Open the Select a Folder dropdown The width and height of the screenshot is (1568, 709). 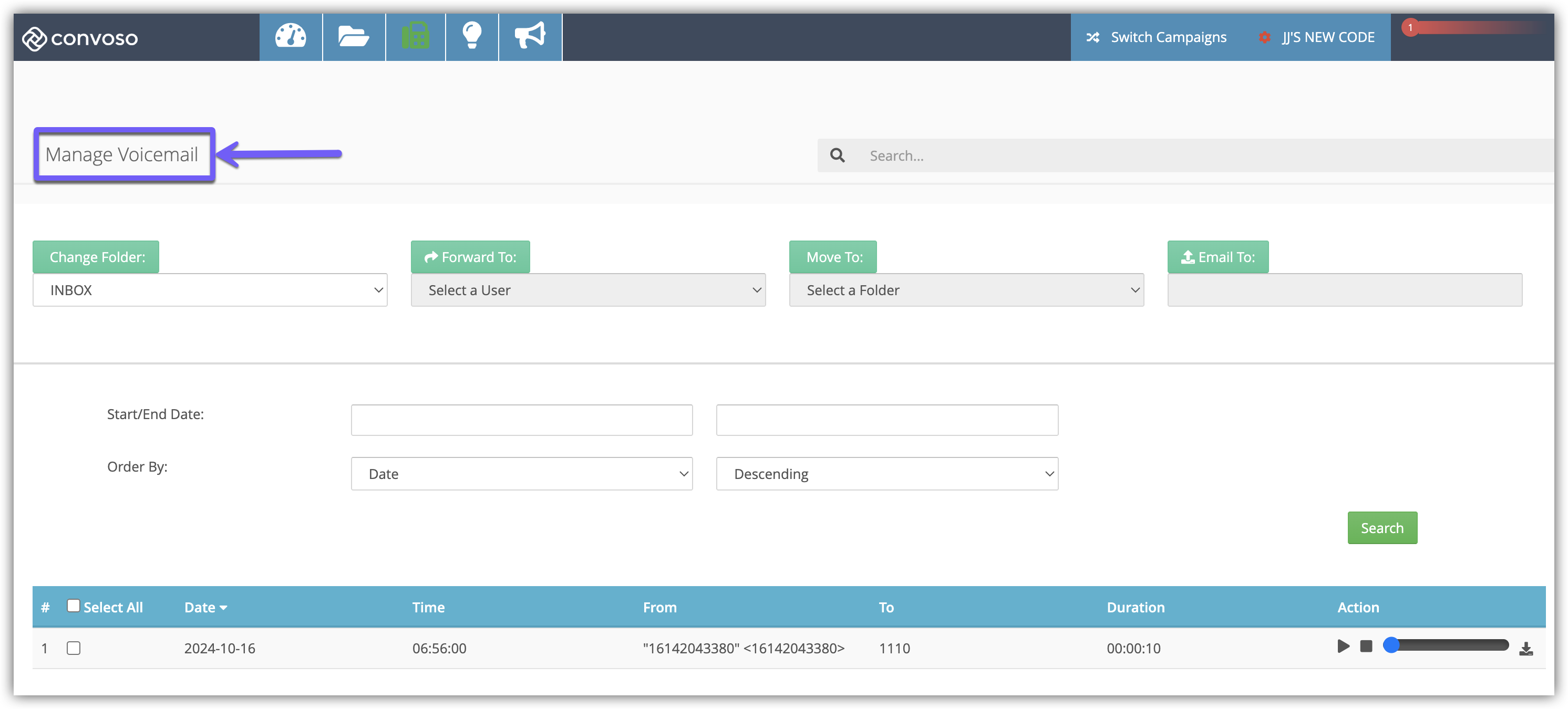pyautogui.click(x=966, y=290)
